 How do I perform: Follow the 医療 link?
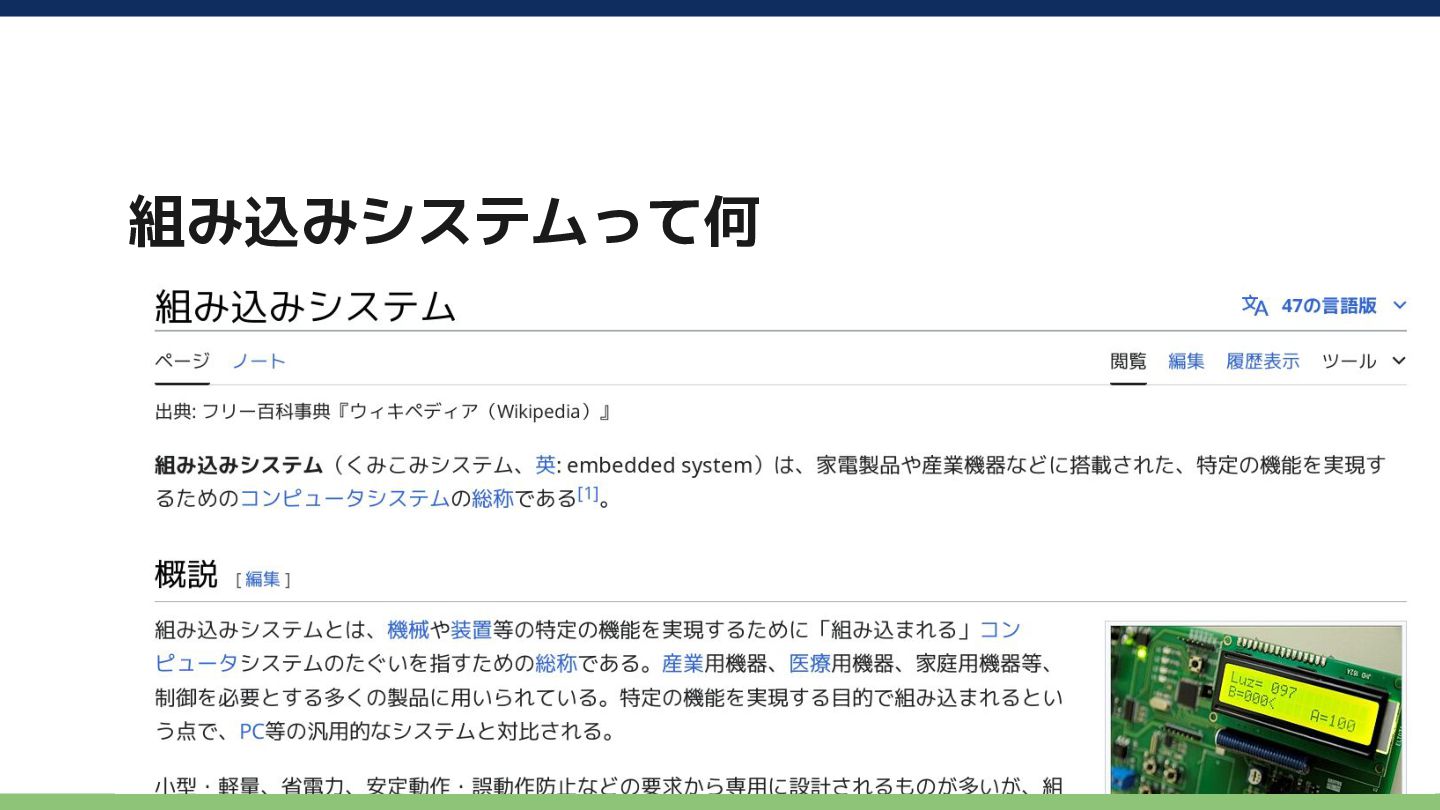(x=810, y=664)
